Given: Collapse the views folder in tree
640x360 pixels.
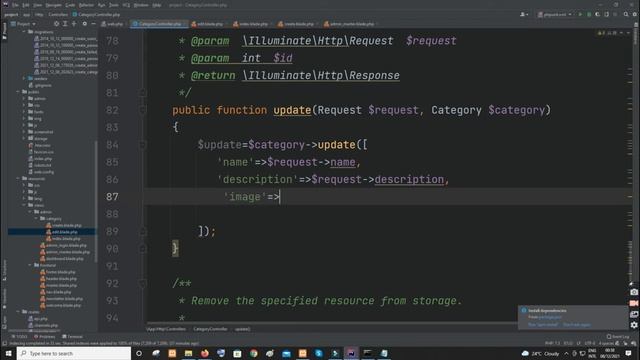Looking at the screenshot, I should 24,205.
